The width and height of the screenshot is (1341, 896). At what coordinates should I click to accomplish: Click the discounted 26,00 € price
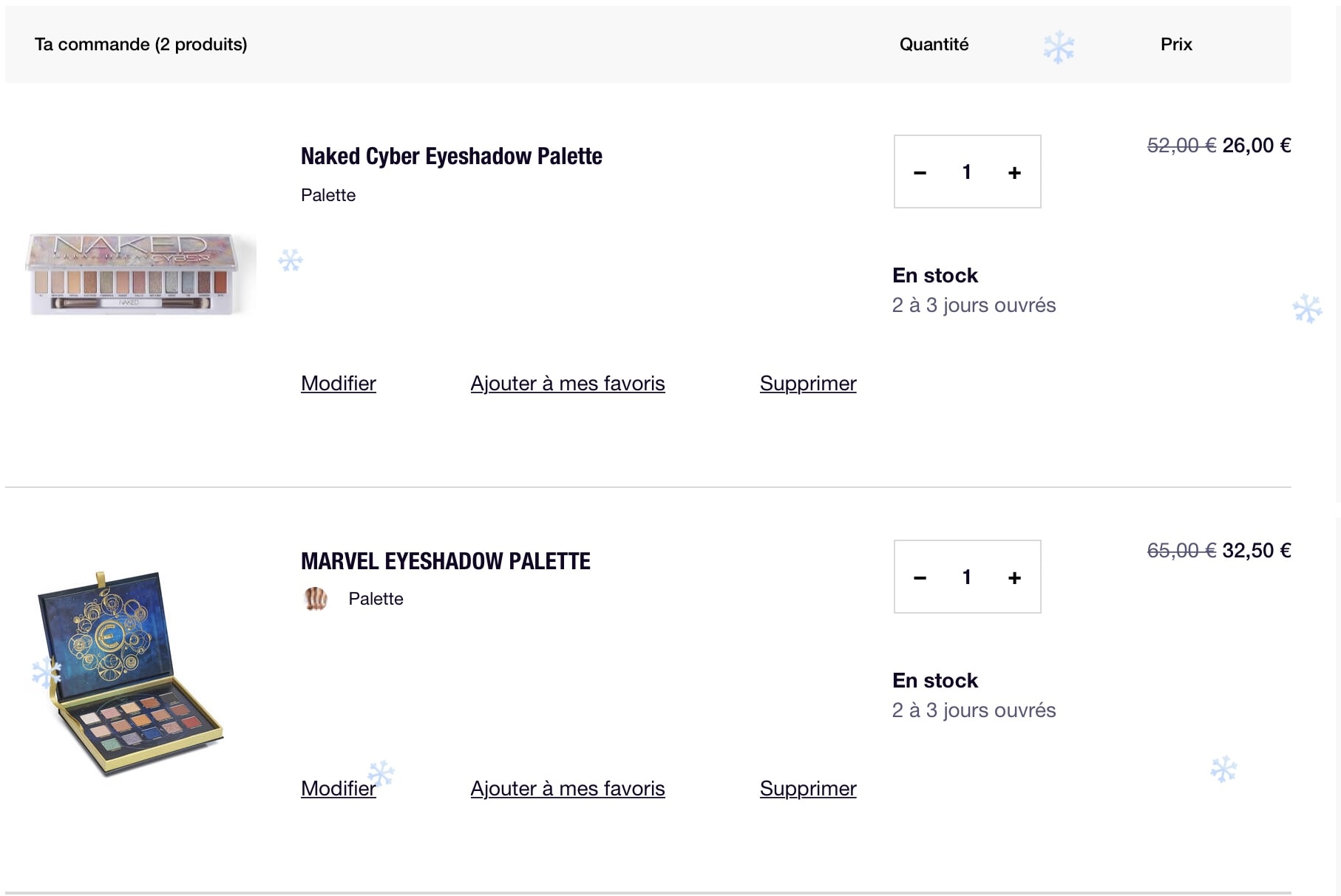point(1256,146)
